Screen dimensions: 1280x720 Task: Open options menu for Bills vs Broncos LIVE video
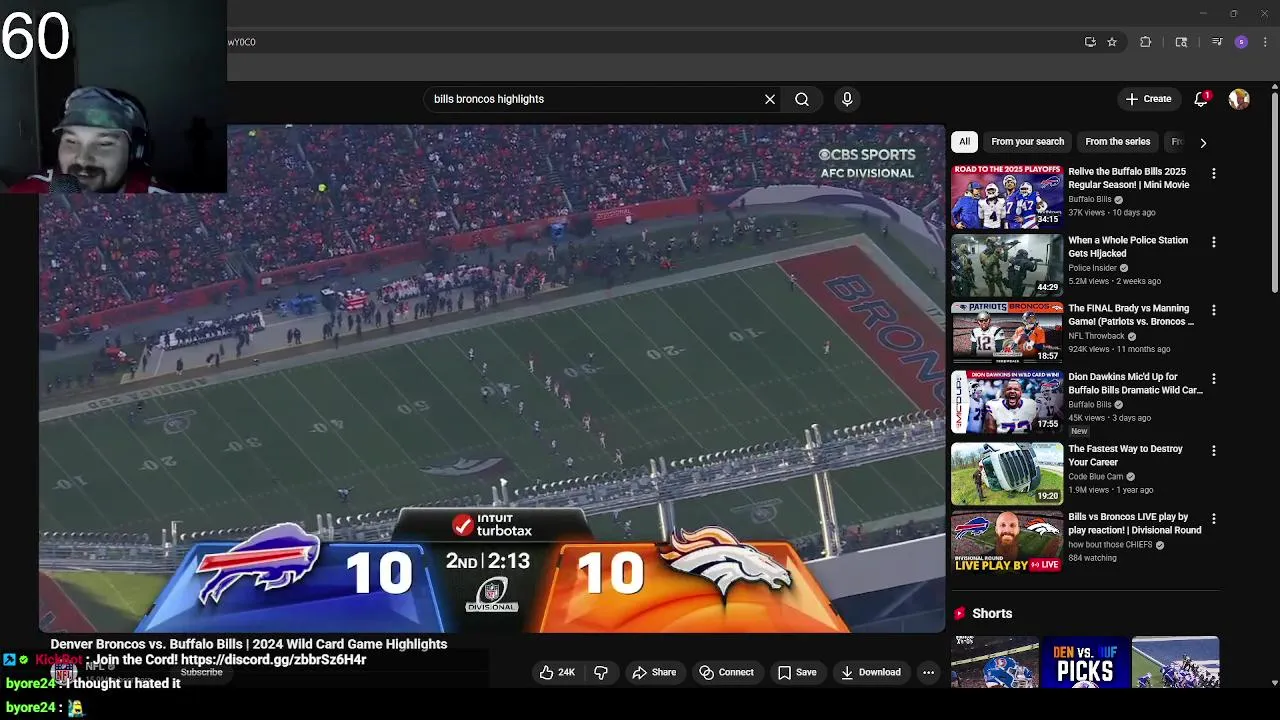tap(1214, 519)
